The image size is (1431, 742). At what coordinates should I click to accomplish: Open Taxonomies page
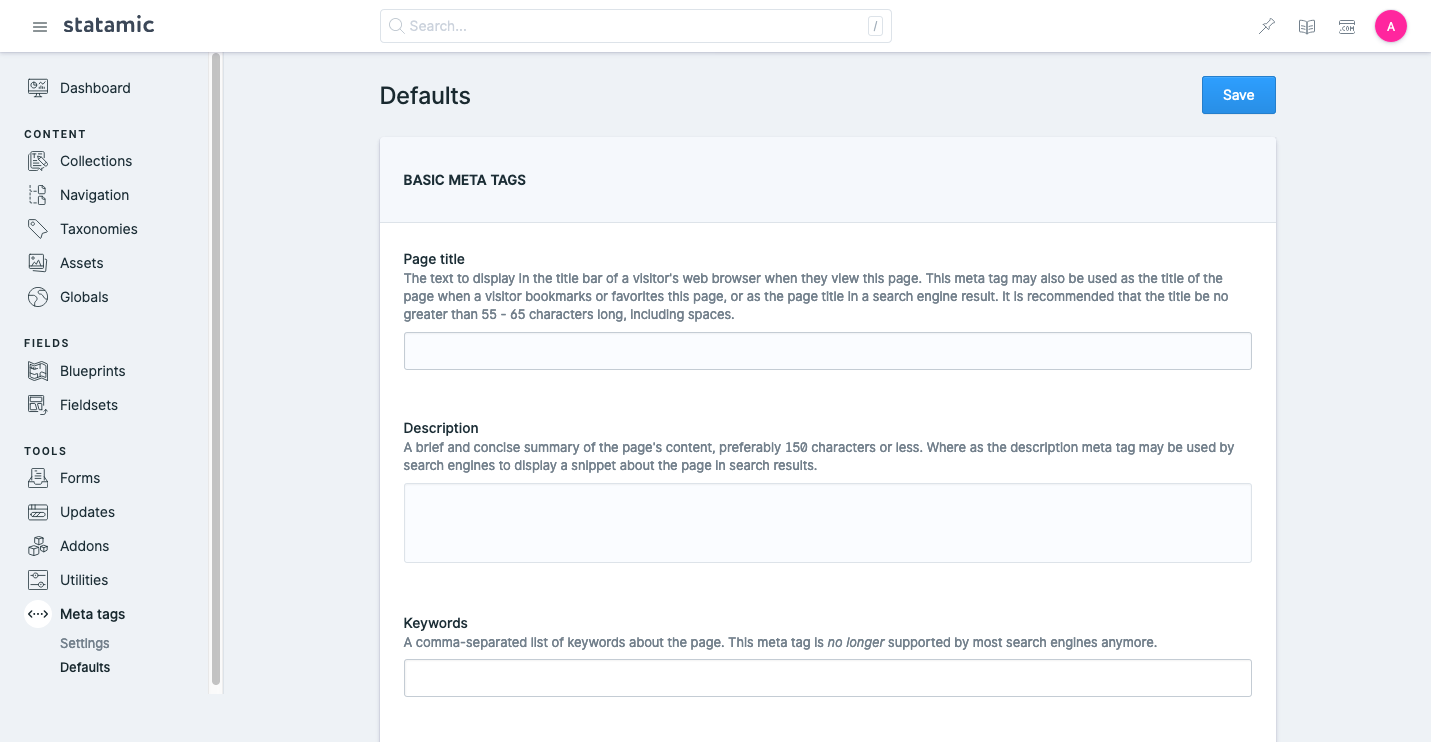99,229
